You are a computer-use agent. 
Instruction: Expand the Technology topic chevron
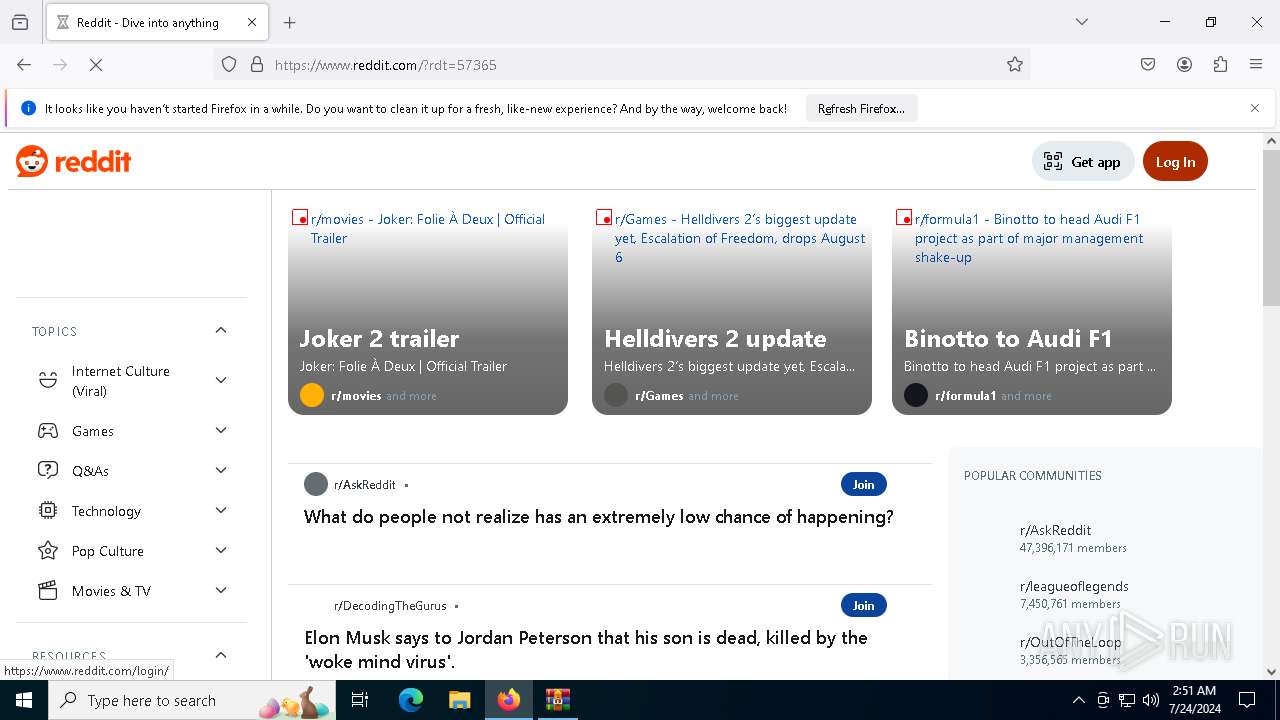221,510
